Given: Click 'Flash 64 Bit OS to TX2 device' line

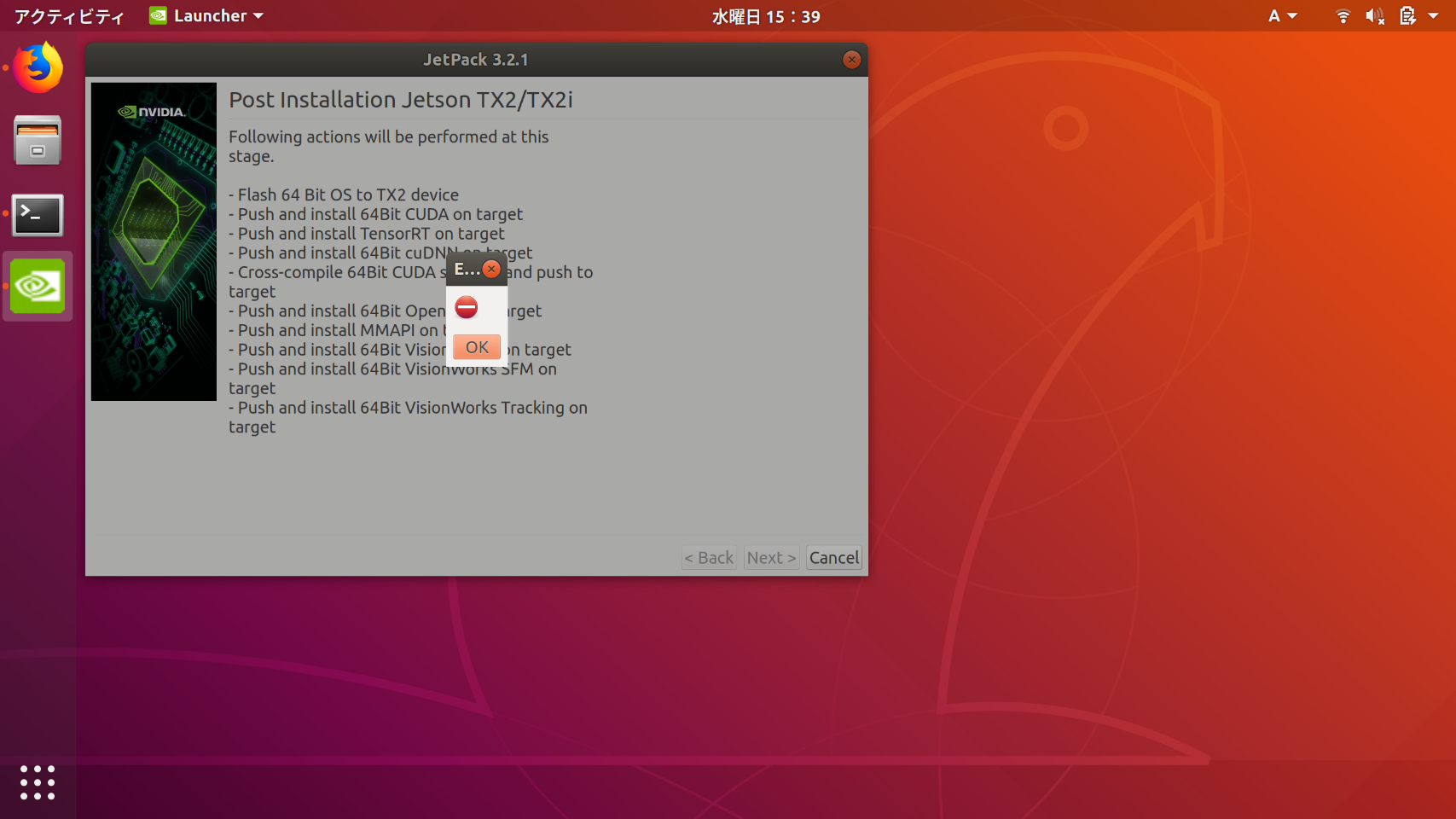Looking at the screenshot, I should pos(344,195).
